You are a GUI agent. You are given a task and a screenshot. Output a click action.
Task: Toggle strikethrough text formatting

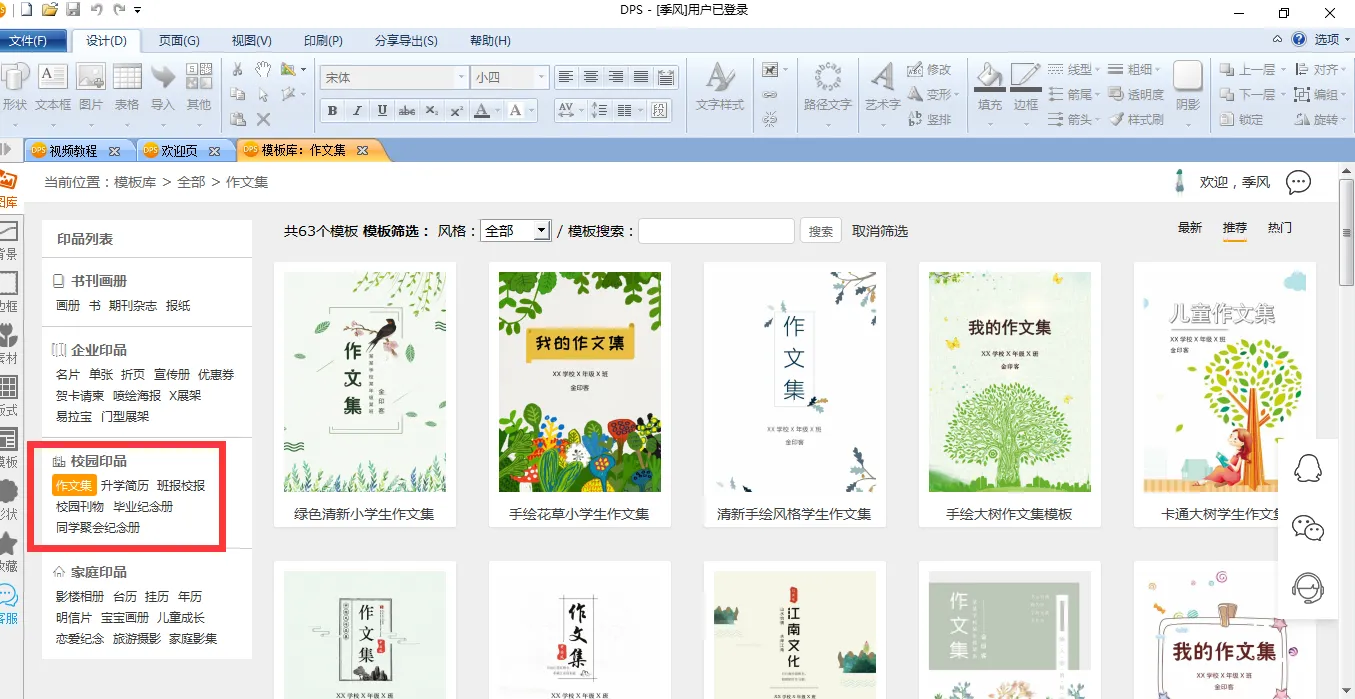407,111
